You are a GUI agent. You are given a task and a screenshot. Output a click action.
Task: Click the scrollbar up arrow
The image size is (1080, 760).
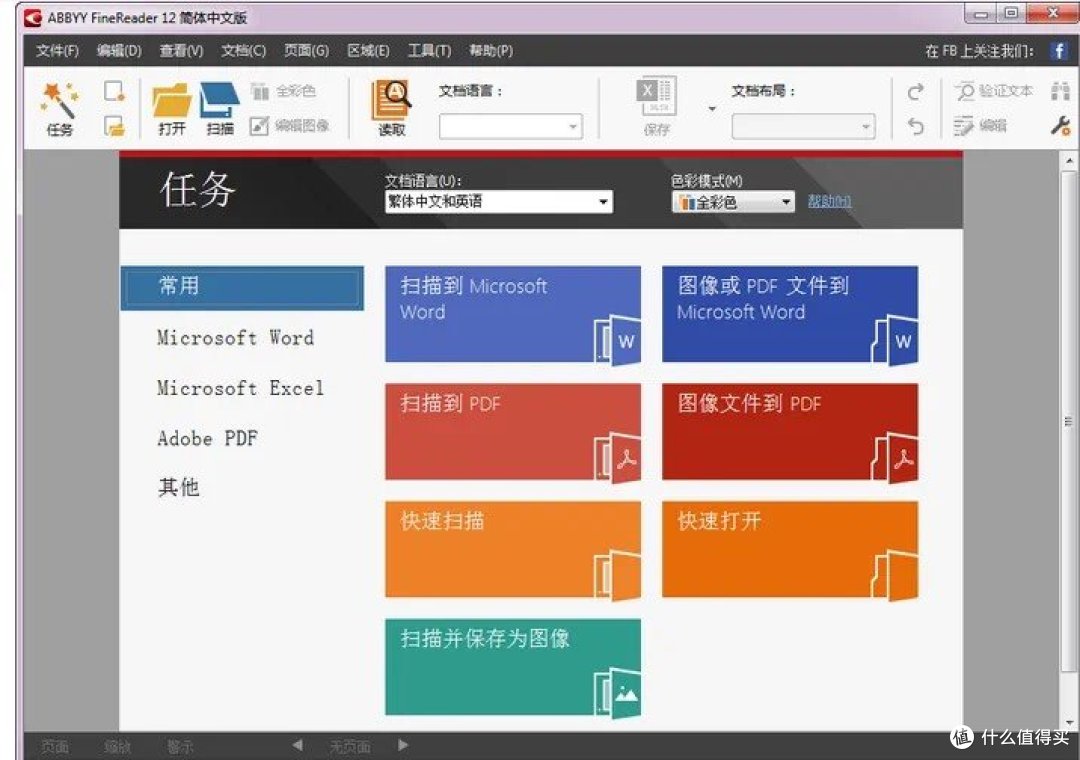(x=1069, y=161)
